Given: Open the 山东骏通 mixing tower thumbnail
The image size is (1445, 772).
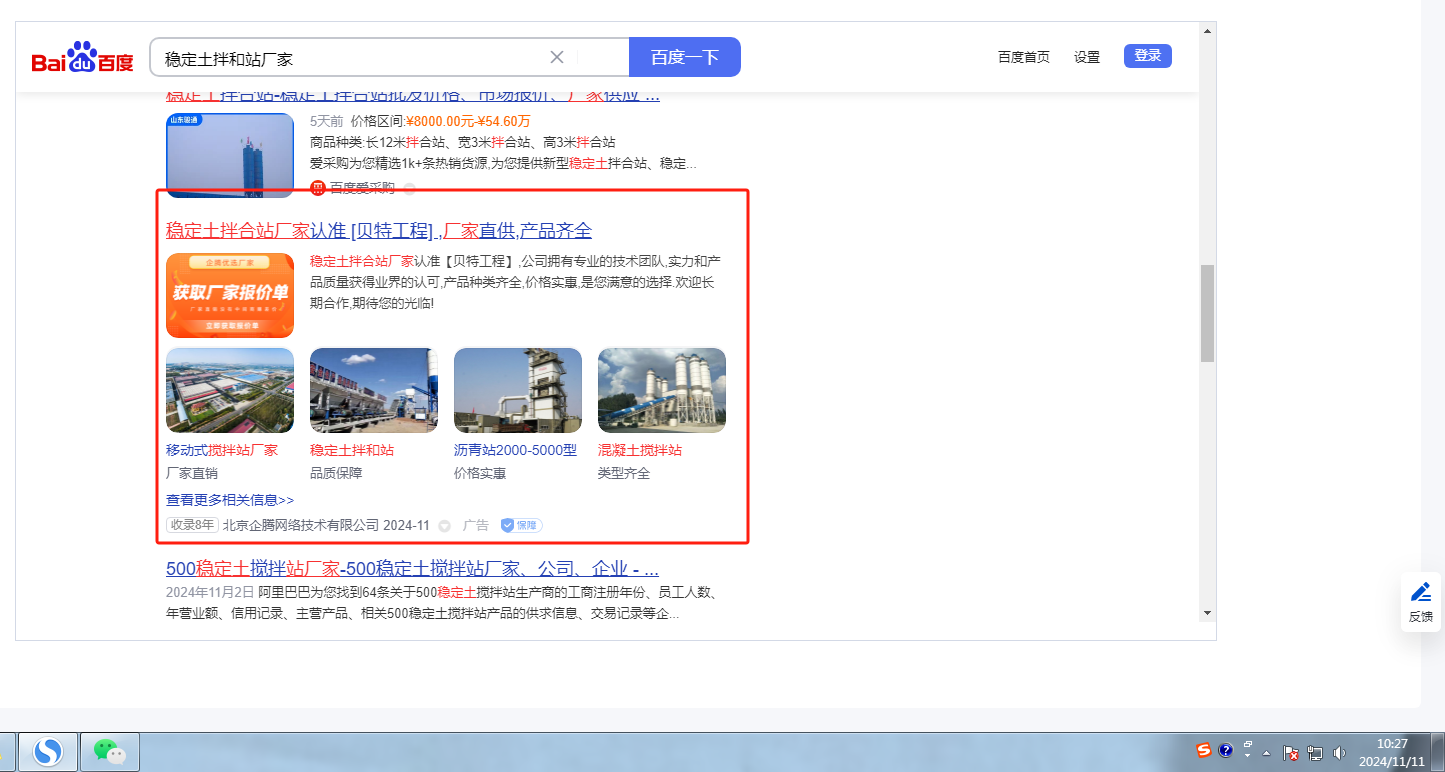Looking at the screenshot, I should pos(230,155).
